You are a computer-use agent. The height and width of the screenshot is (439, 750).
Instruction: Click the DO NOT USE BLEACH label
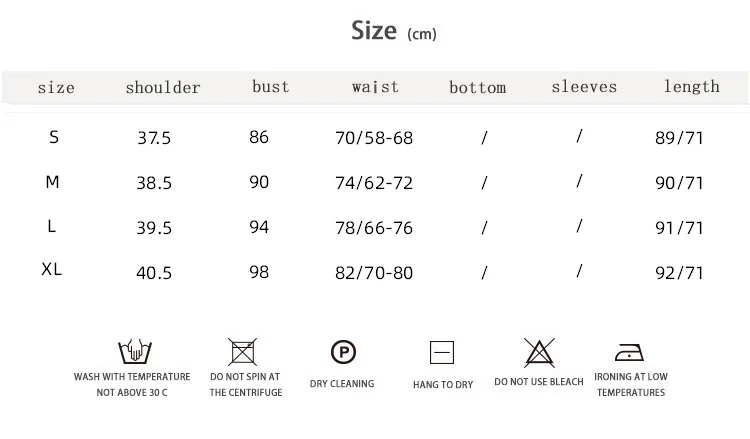pyautogui.click(x=539, y=382)
